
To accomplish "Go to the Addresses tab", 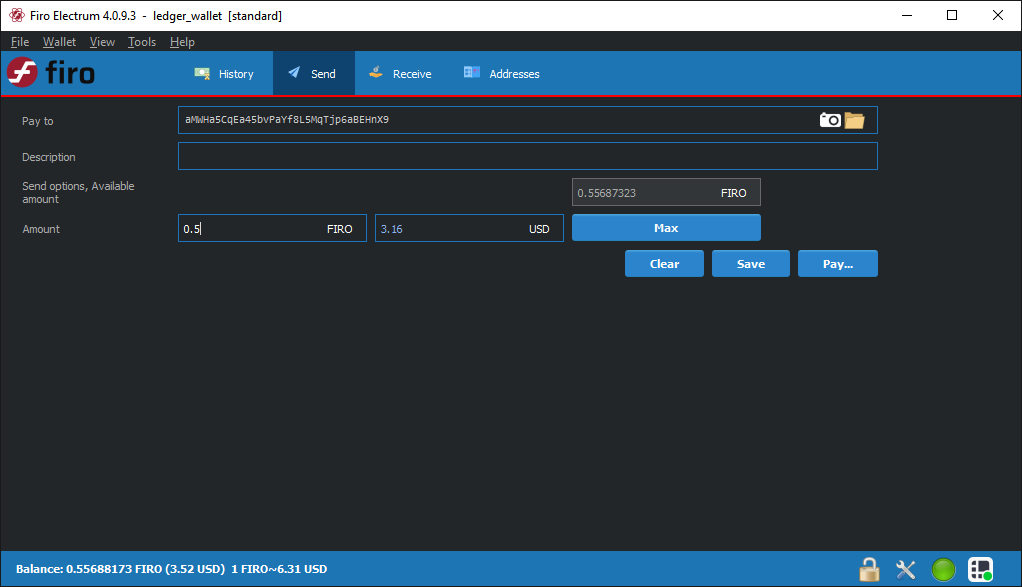I will (x=501, y=74).
